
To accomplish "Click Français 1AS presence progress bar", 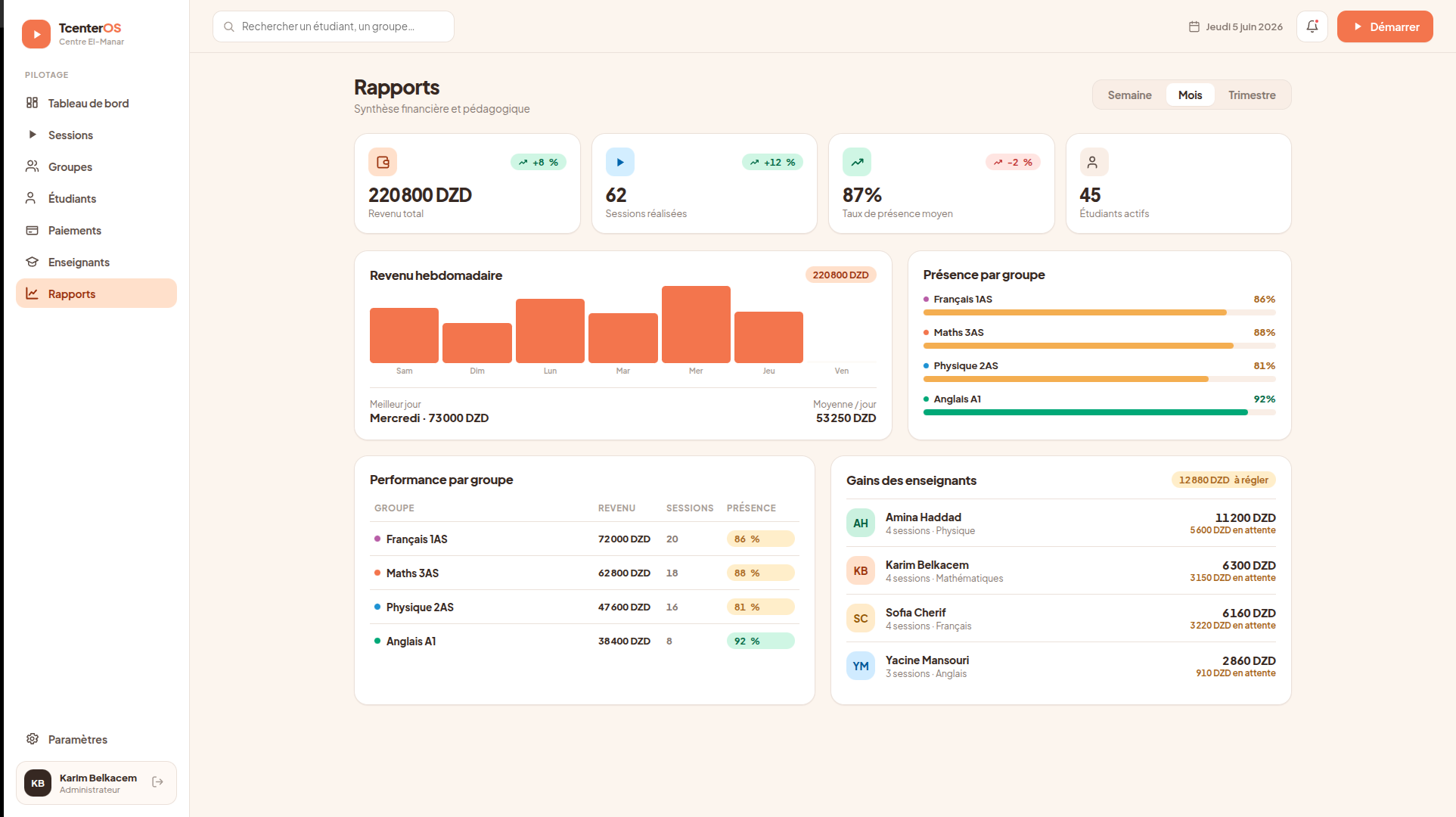I will pos(1099,312).
